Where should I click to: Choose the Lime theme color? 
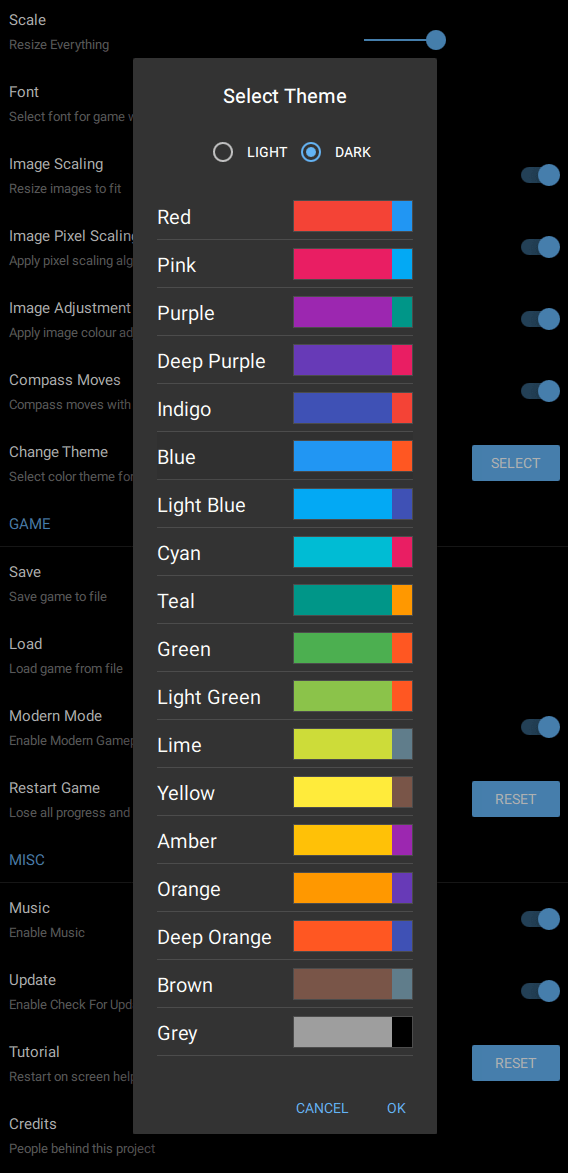[284, 744]
